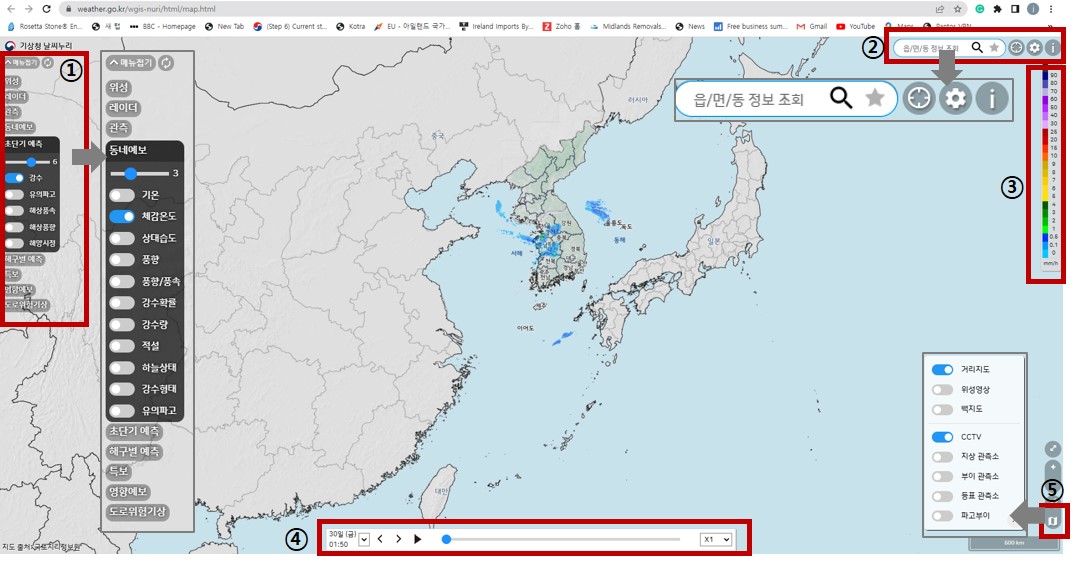Open 레이더 in the enlarged menu panel
The image size is (1080, 567).
click(123, 107)
